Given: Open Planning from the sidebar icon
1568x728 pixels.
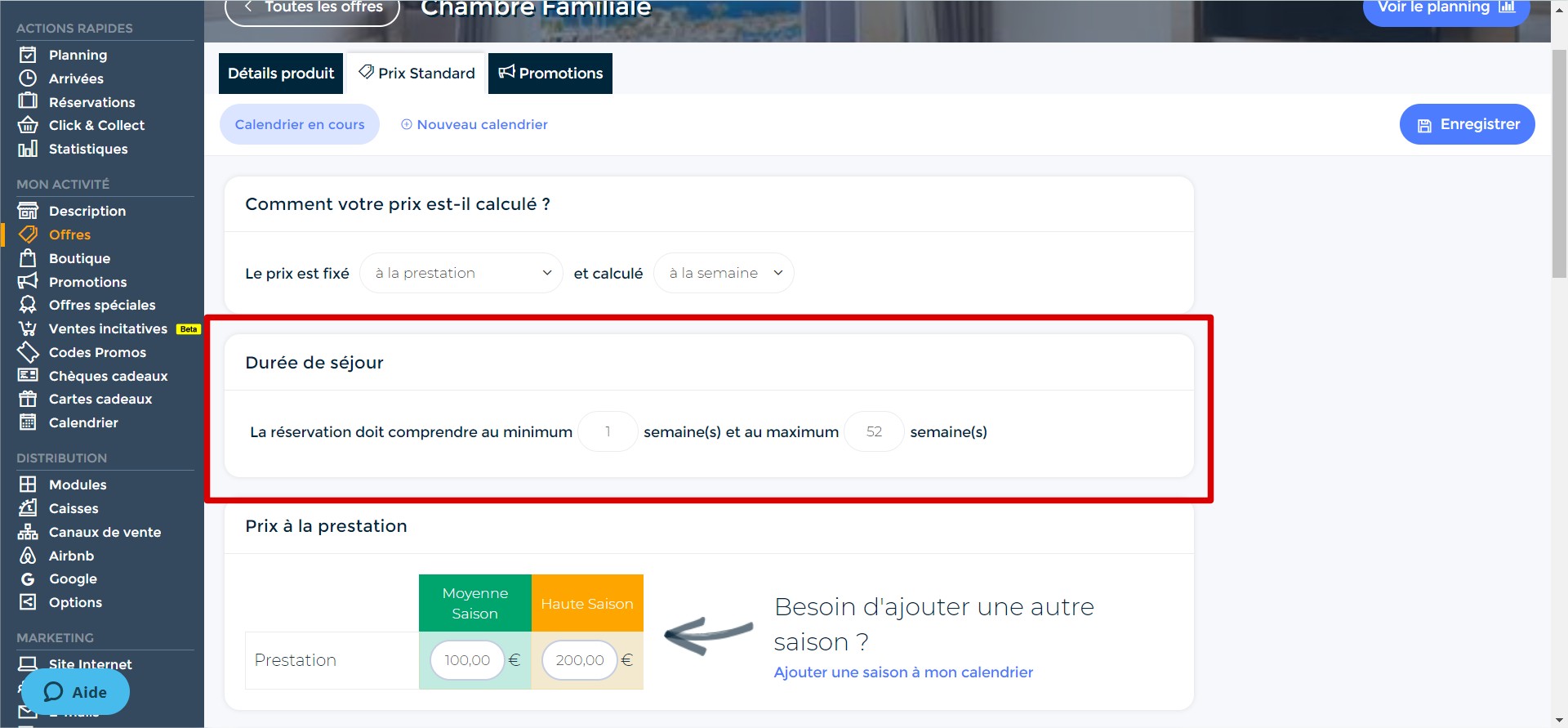Looking at the screenshot, I should (x=28, y=55).
